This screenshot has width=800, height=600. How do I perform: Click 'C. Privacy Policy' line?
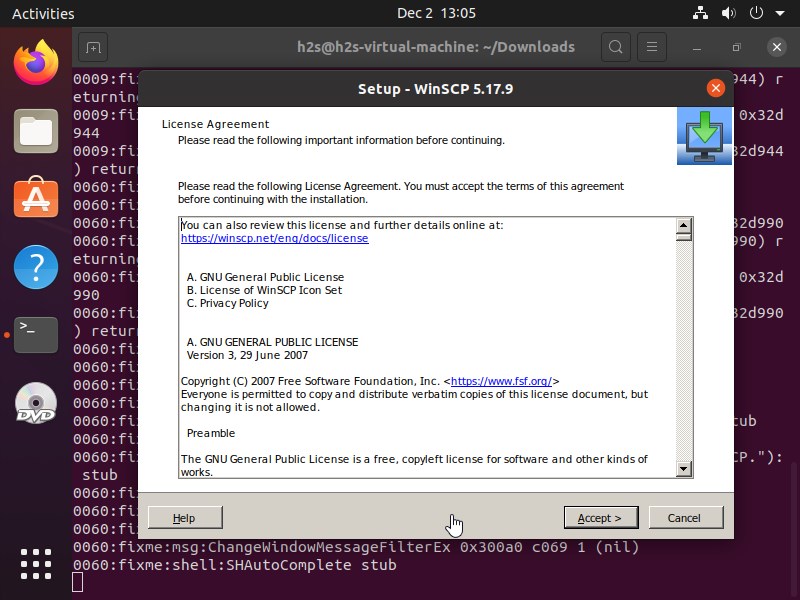[228, 303]
